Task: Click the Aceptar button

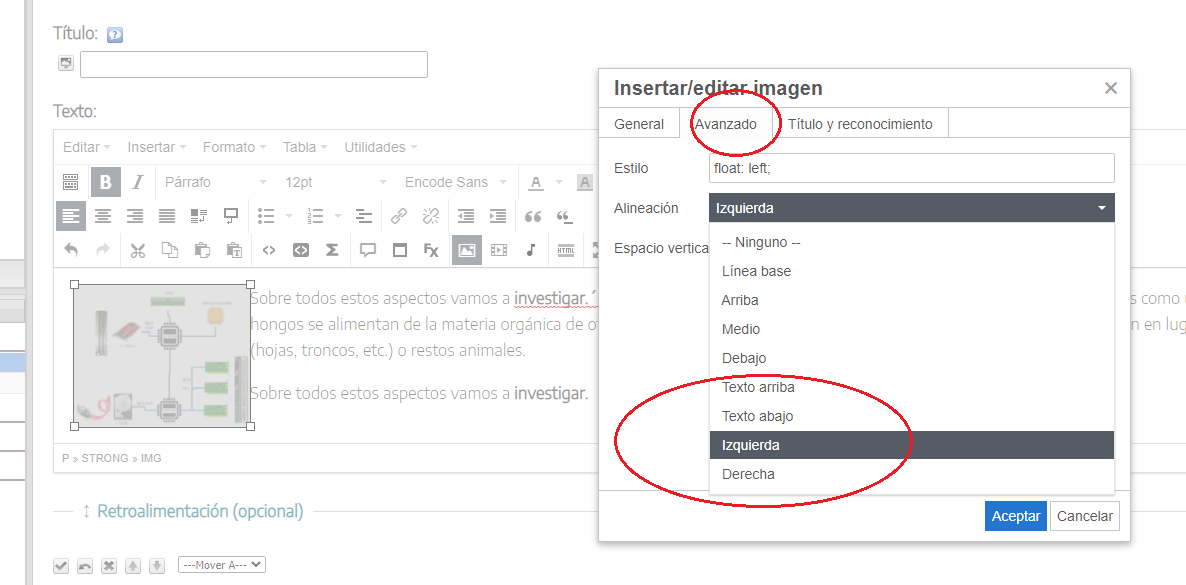Action: click(x=1015, y=516)
